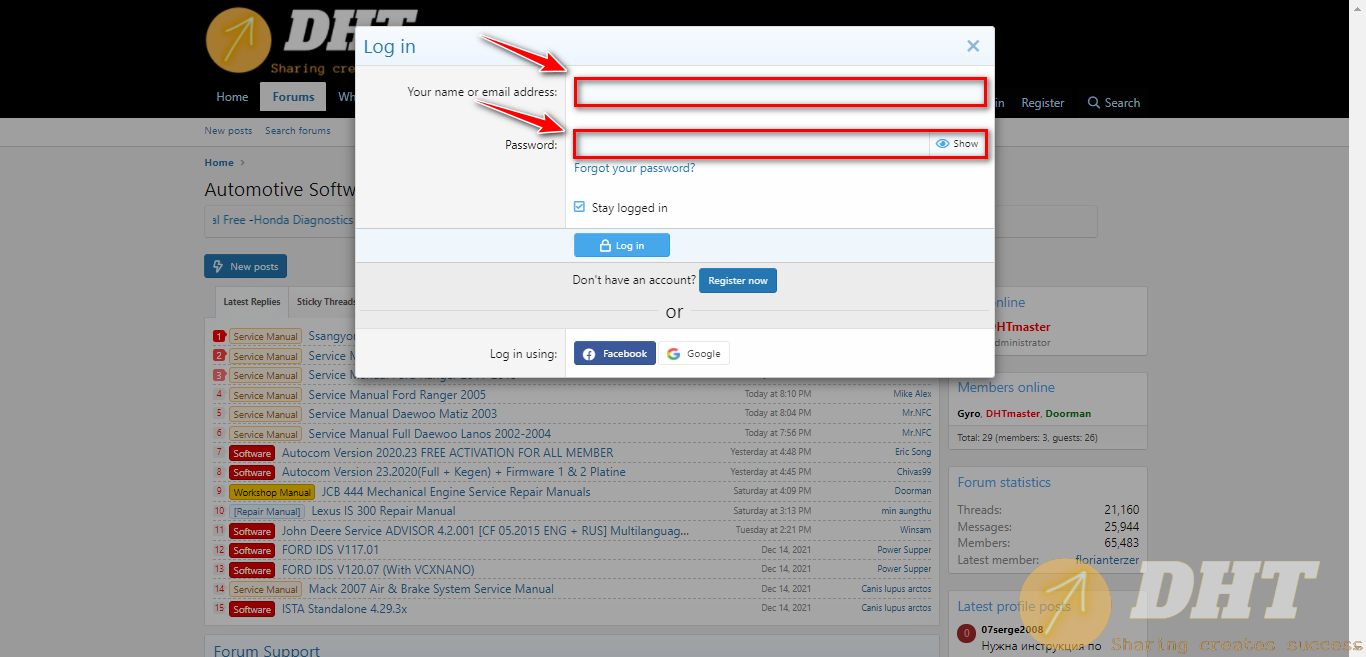The image size is (1366, 657).
Task: Select the Forums navigation tab
Action: pos(293,97)
